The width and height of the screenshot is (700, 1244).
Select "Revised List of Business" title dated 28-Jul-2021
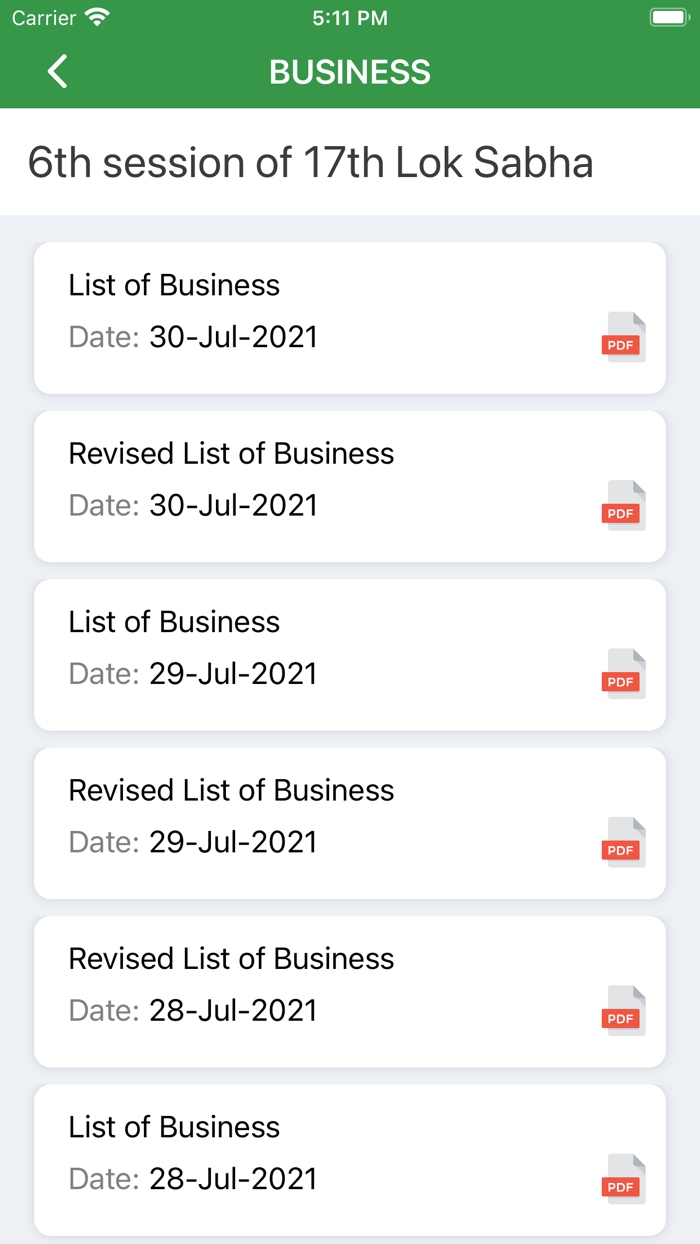click(231, 959)
